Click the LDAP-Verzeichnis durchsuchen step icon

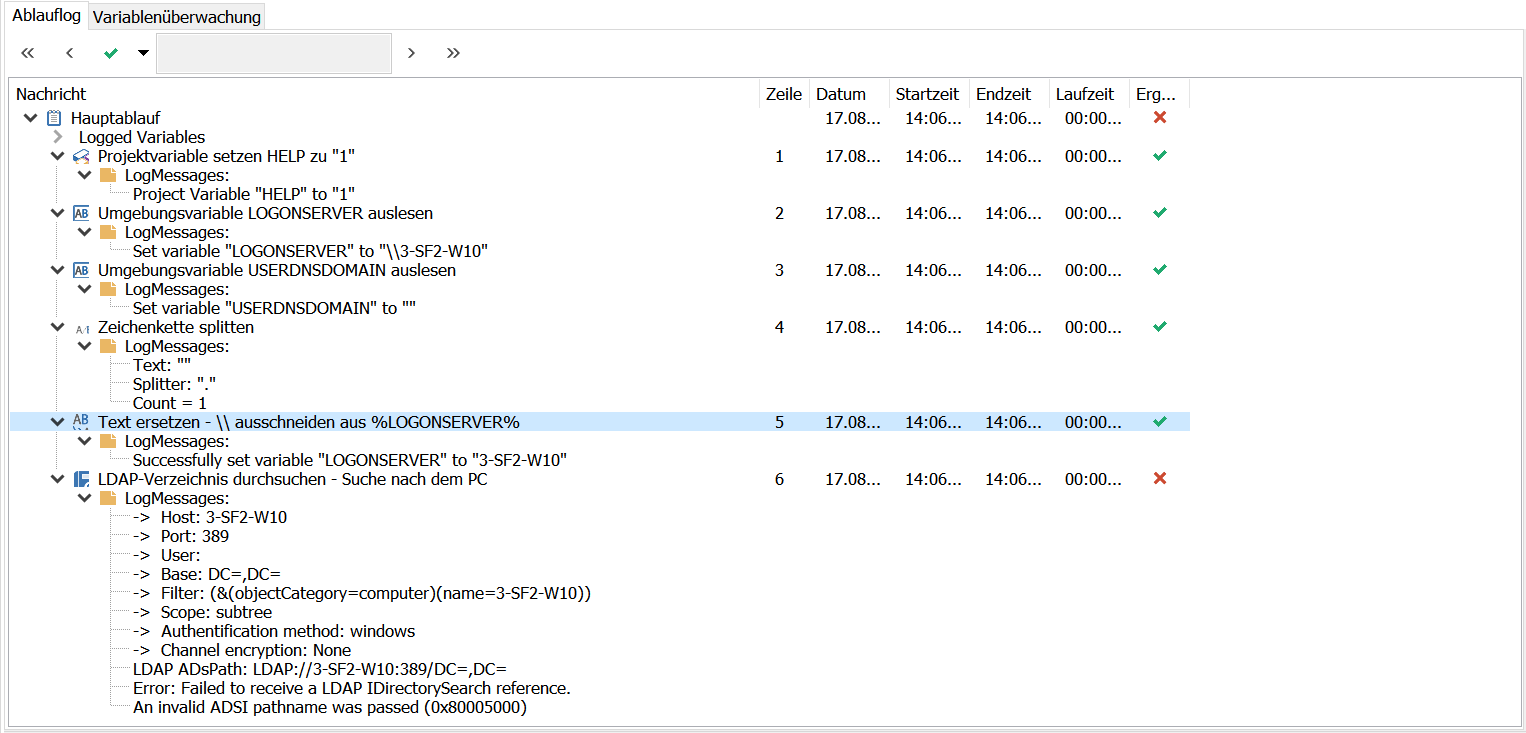[x=81, y=479]
